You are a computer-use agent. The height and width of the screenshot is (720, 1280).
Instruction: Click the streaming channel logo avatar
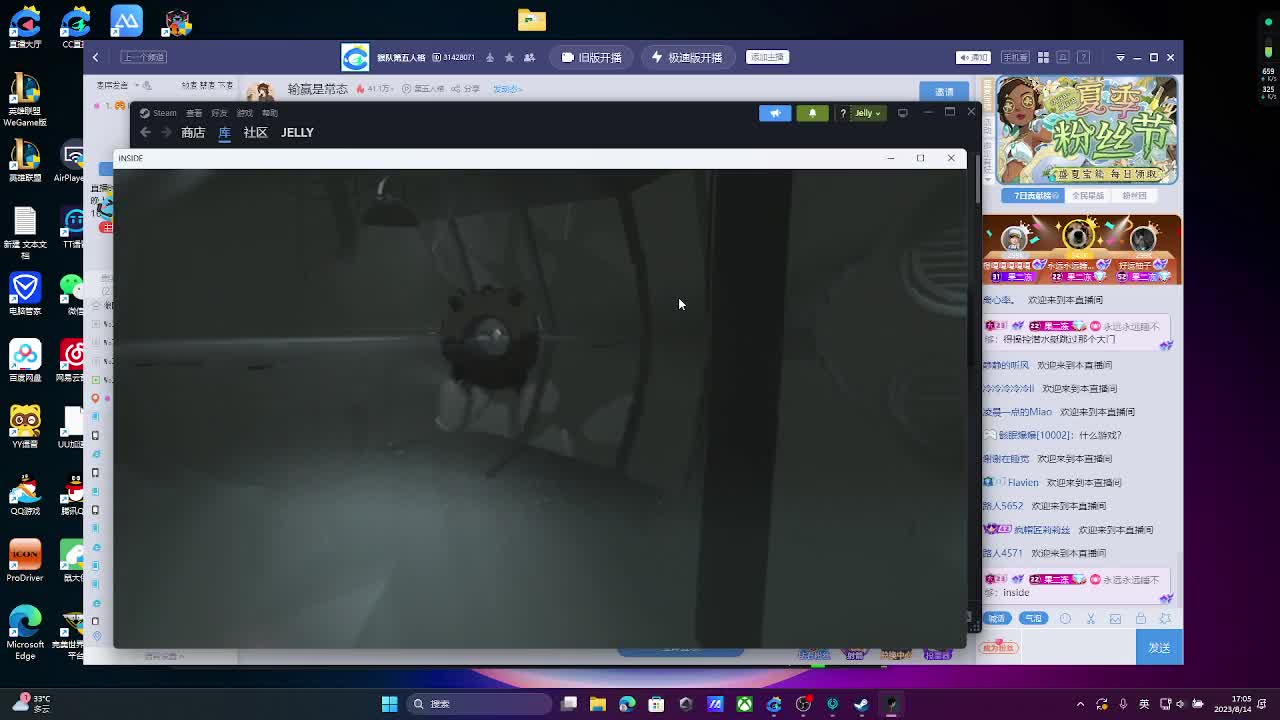coord(355,57)
